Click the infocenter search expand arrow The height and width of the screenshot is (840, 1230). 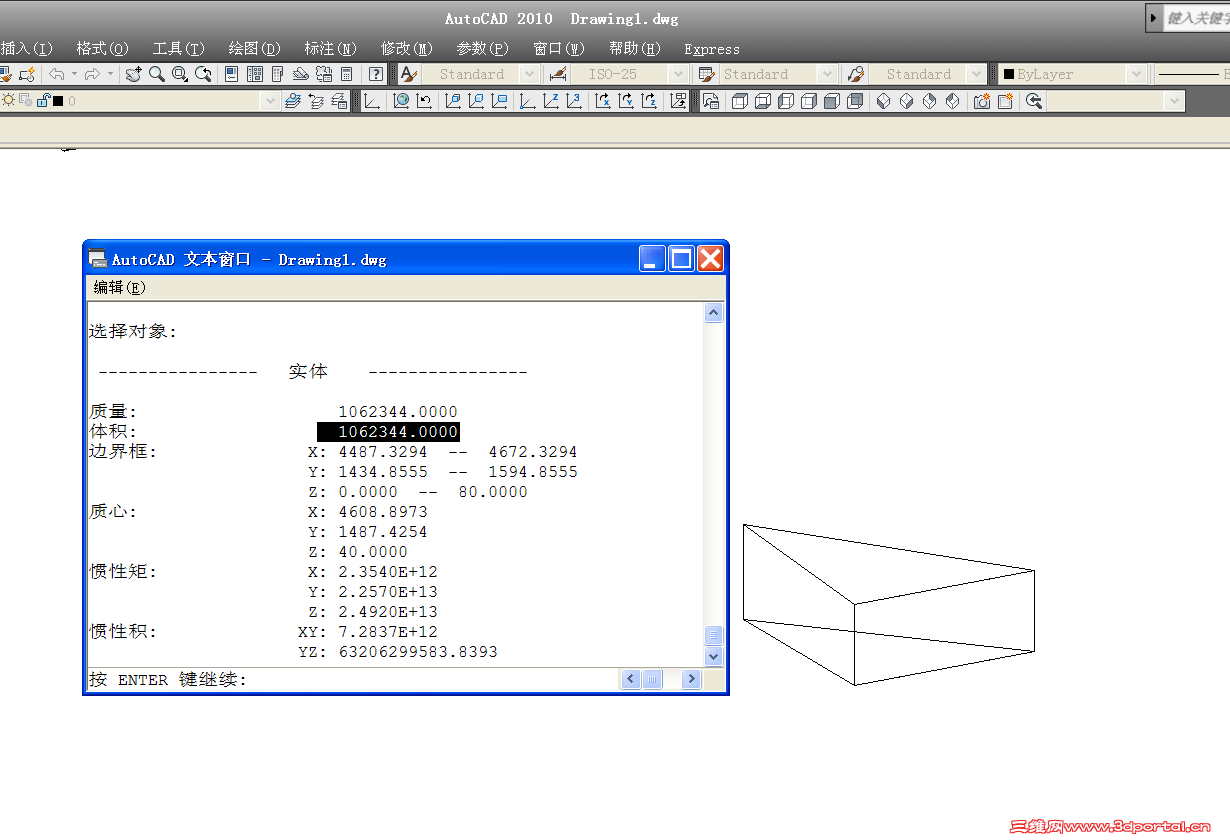click(x=1153, y=18)
